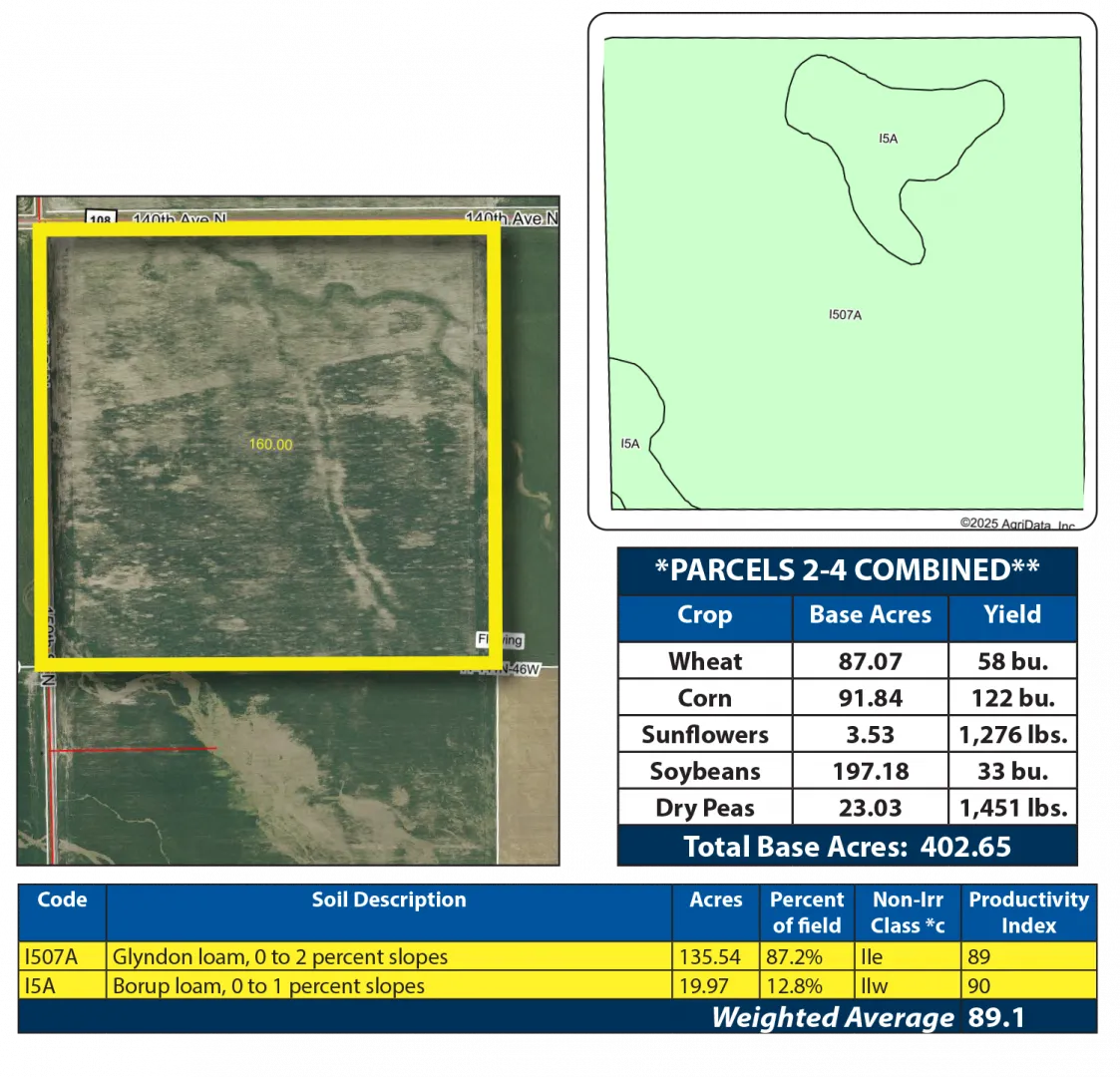This screenshot has width=1120, height=1077.
Task: Click the Sunflowers yield value 1,276 lbs.
Action: coord(1012,735)
